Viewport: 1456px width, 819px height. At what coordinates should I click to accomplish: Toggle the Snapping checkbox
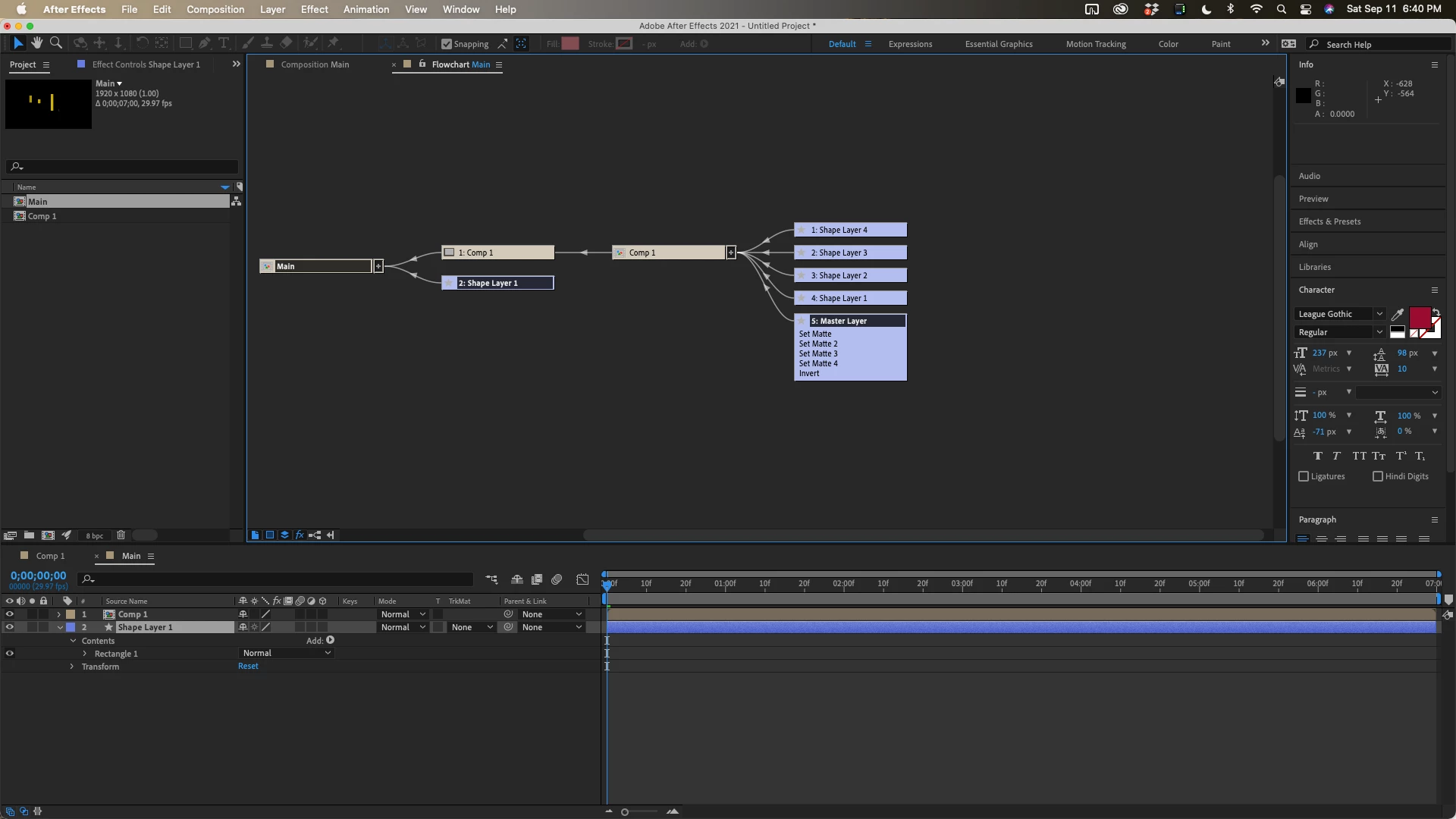click(447, 44)
